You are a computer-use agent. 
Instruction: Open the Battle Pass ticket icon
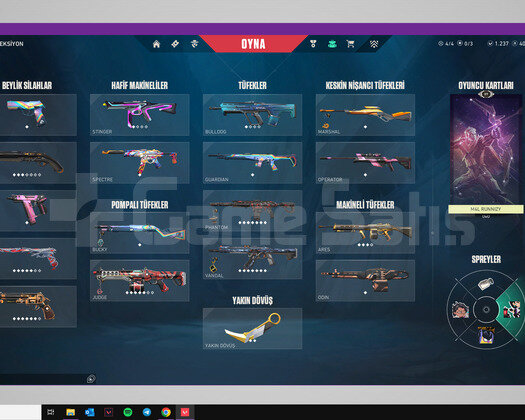[x=175, y=44]
